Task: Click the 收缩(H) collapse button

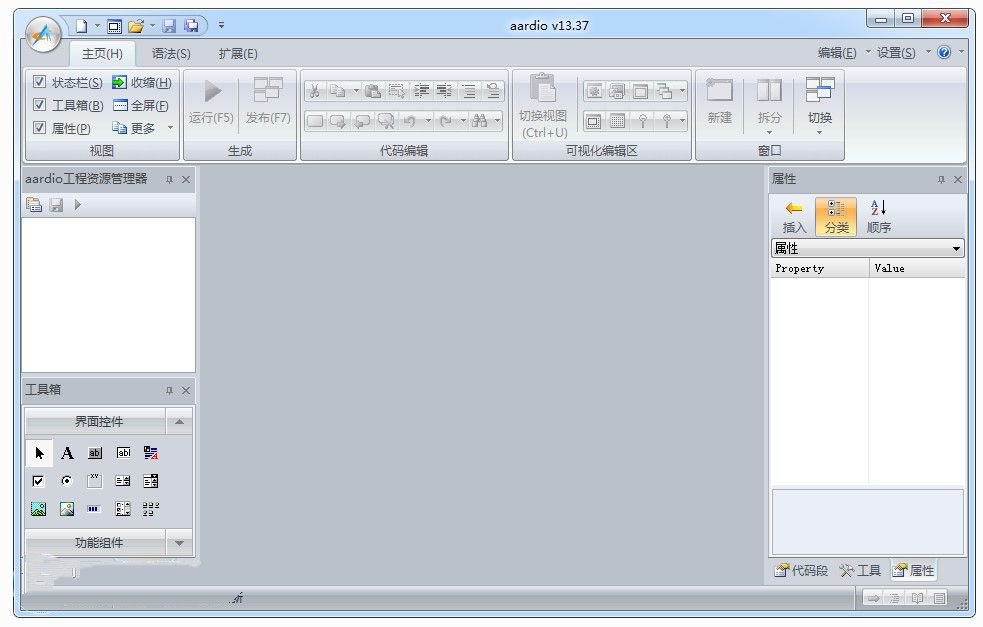Action: pos(142,83)
